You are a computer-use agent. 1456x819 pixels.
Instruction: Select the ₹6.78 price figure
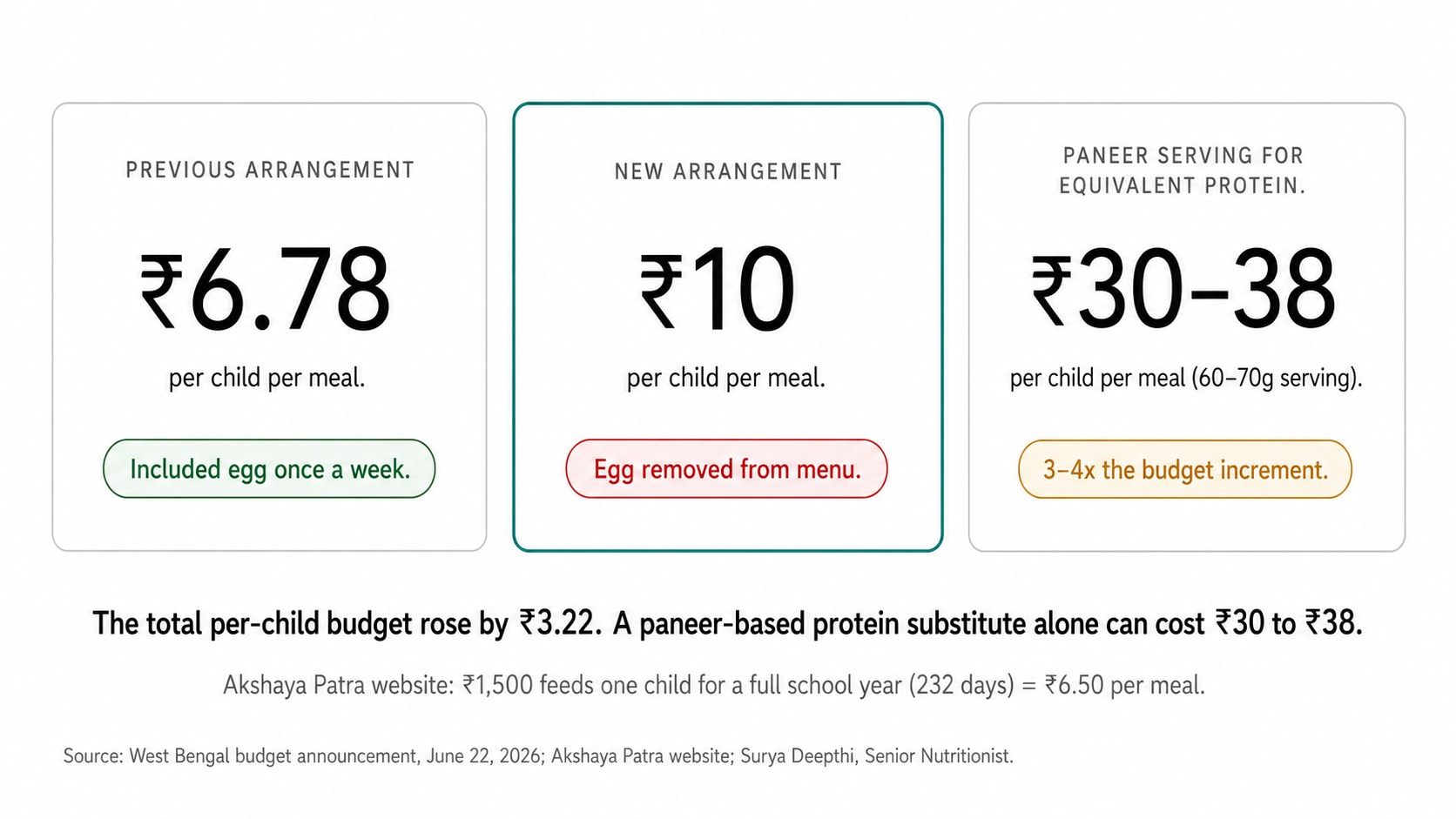tap(266, 289)
